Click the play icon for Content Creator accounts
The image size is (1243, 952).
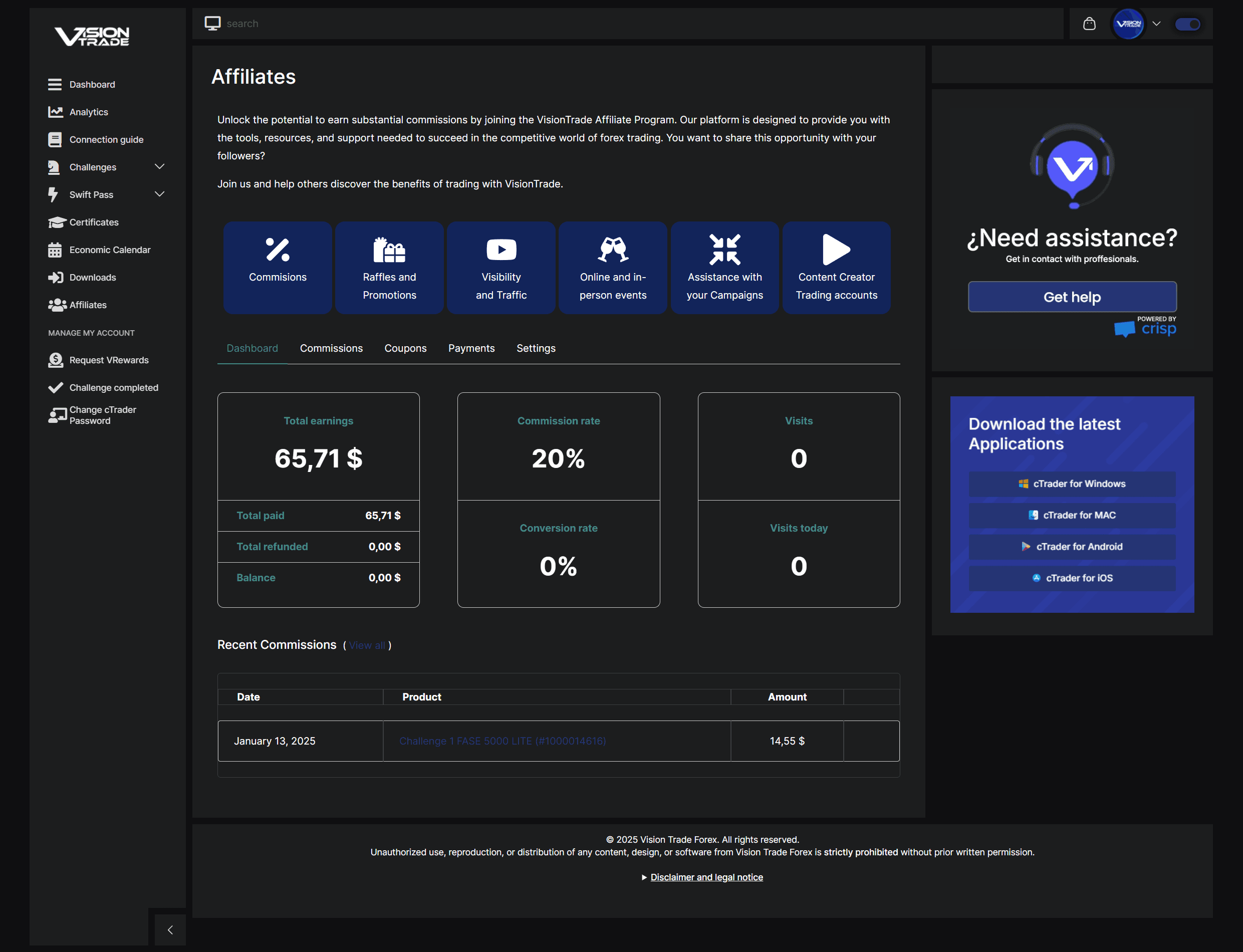836,250
